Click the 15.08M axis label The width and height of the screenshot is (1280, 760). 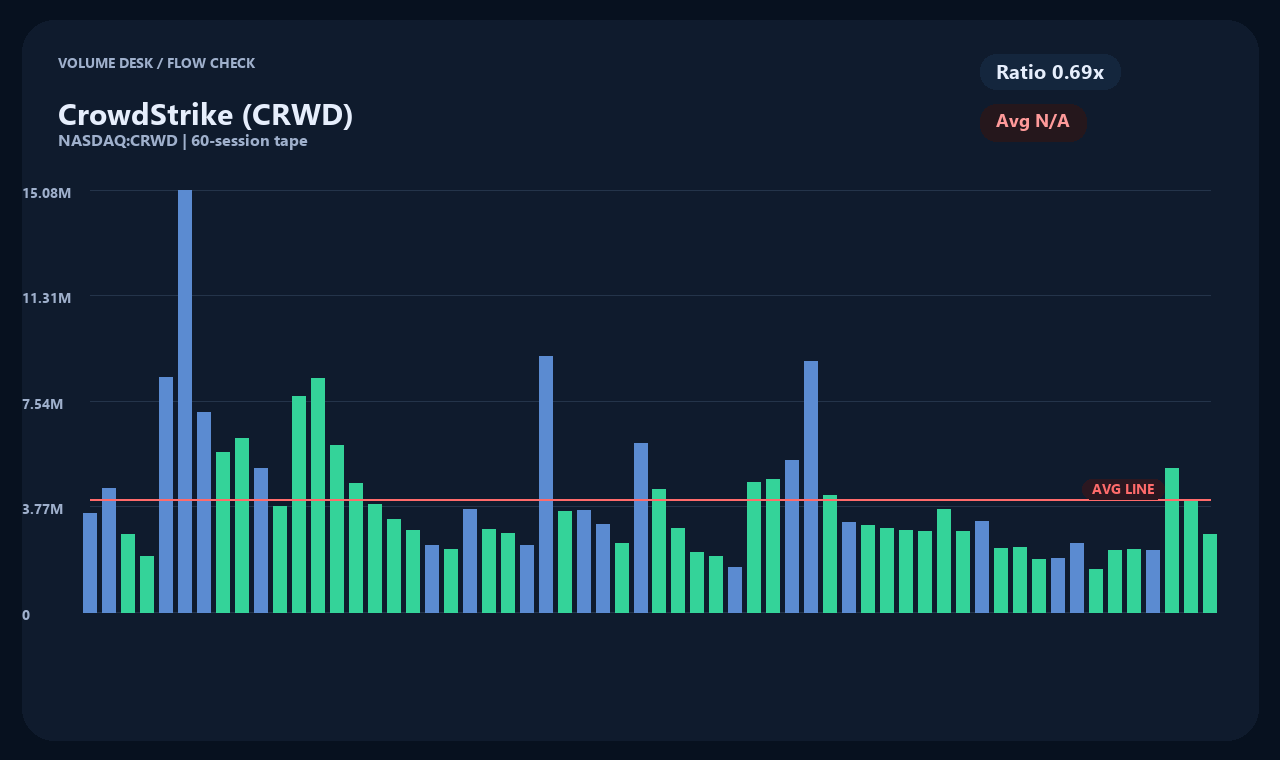47,192
